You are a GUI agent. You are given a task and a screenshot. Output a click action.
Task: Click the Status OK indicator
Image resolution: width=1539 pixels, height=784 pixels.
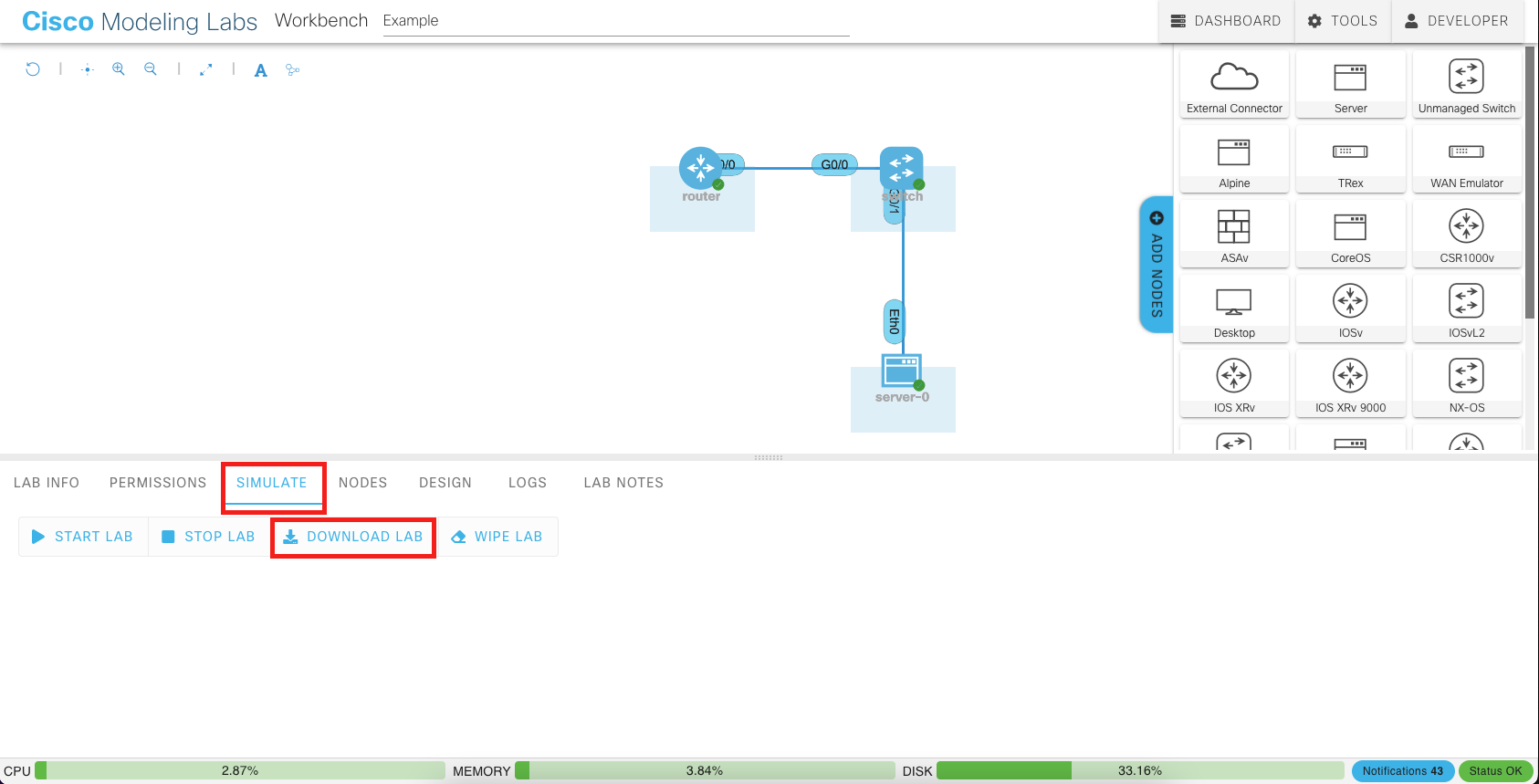point(1495,771)
